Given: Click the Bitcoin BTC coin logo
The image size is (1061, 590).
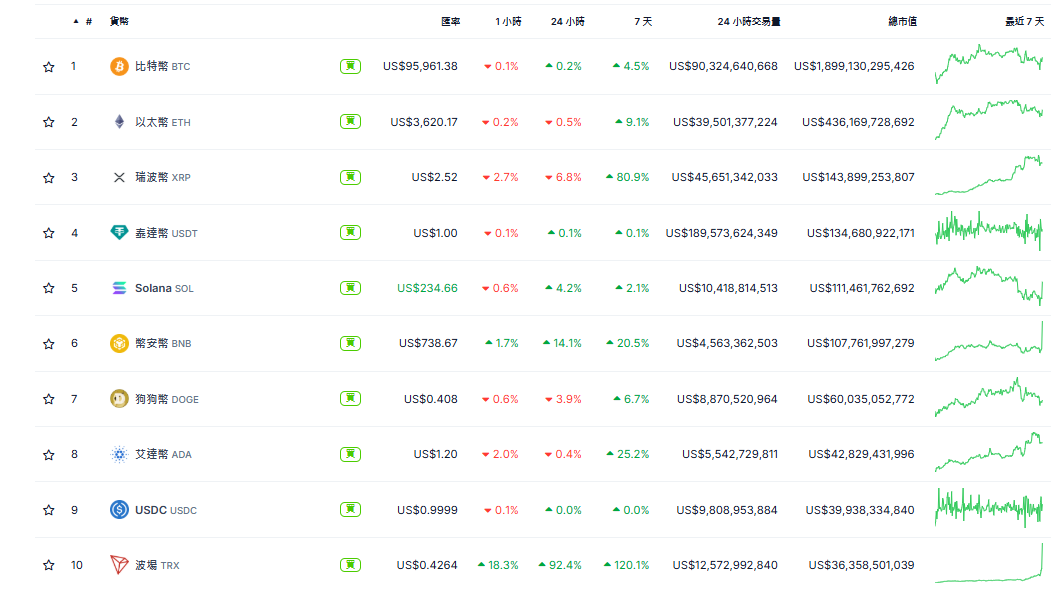Looking at the screenshot, I should pyautogui.click(x=118, y=66).
